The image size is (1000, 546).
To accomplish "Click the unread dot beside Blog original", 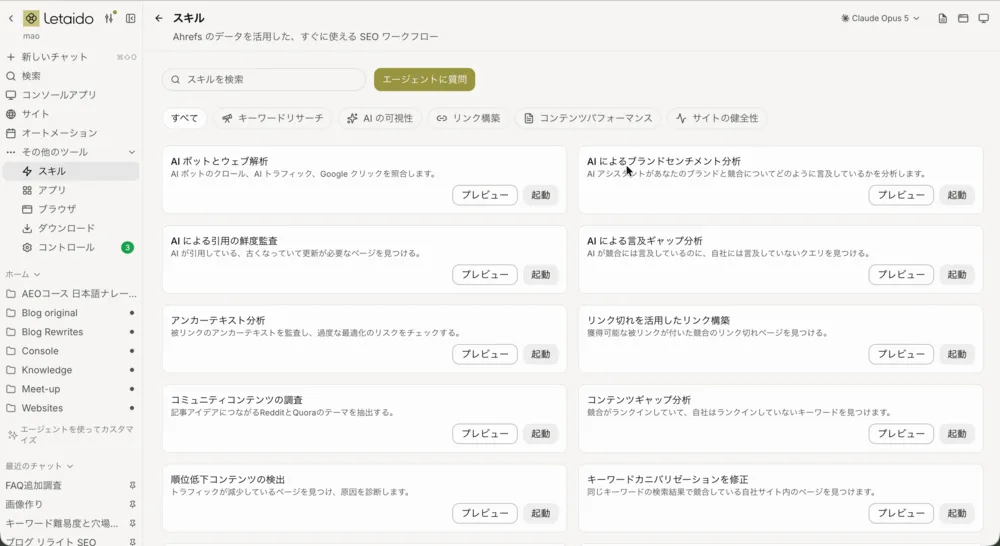I will pyautogui.click(x=132, y=313).
